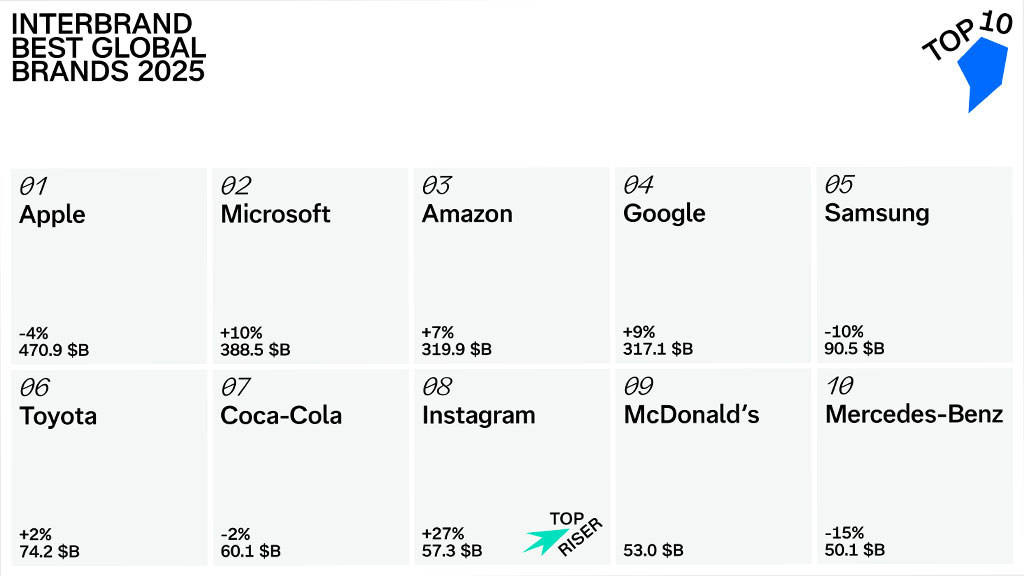Click the Instagram brand name

[x=478, y=415]
